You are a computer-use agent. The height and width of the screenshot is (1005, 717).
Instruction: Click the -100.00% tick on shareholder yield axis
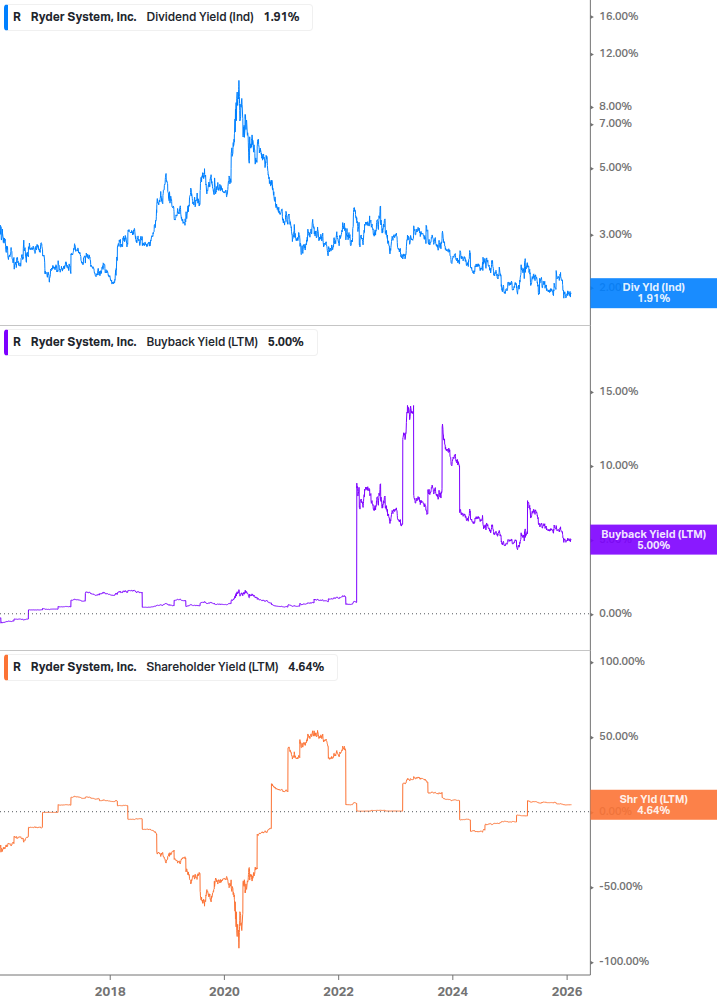click(623, 961)
